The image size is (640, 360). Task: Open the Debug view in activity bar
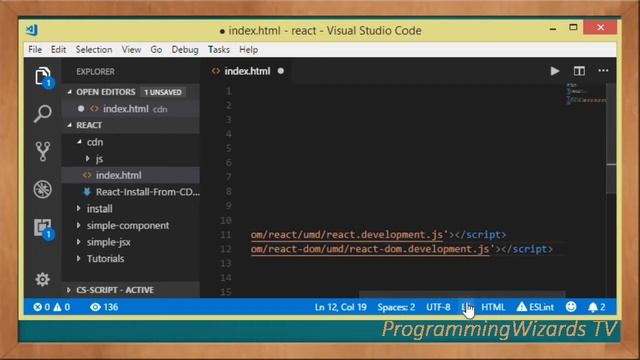tap(42, 189)
